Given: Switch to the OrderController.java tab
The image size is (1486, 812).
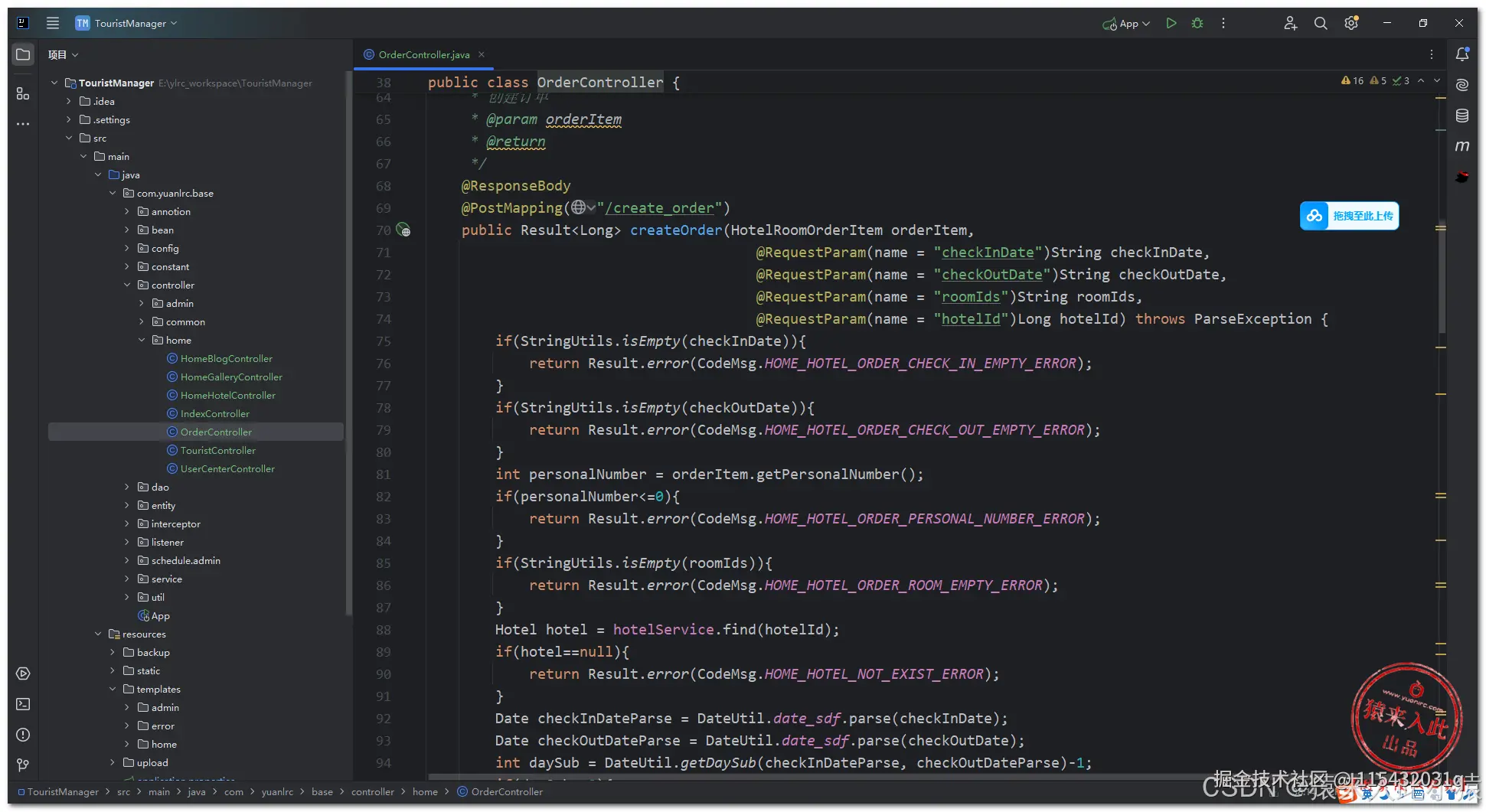Looking at the screenshot, I should click(423, 55).
